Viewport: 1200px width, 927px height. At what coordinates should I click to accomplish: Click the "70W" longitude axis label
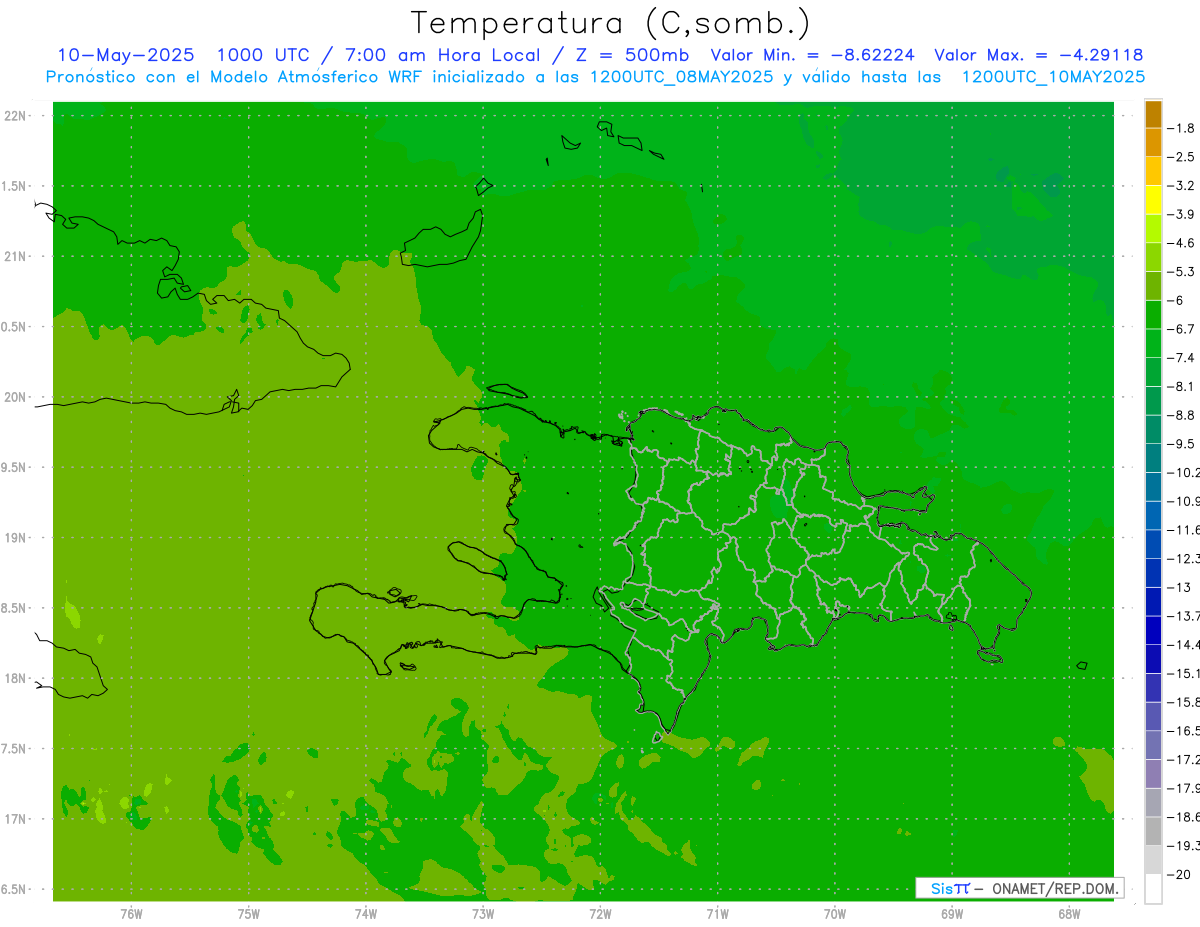[x=835, y=914]
